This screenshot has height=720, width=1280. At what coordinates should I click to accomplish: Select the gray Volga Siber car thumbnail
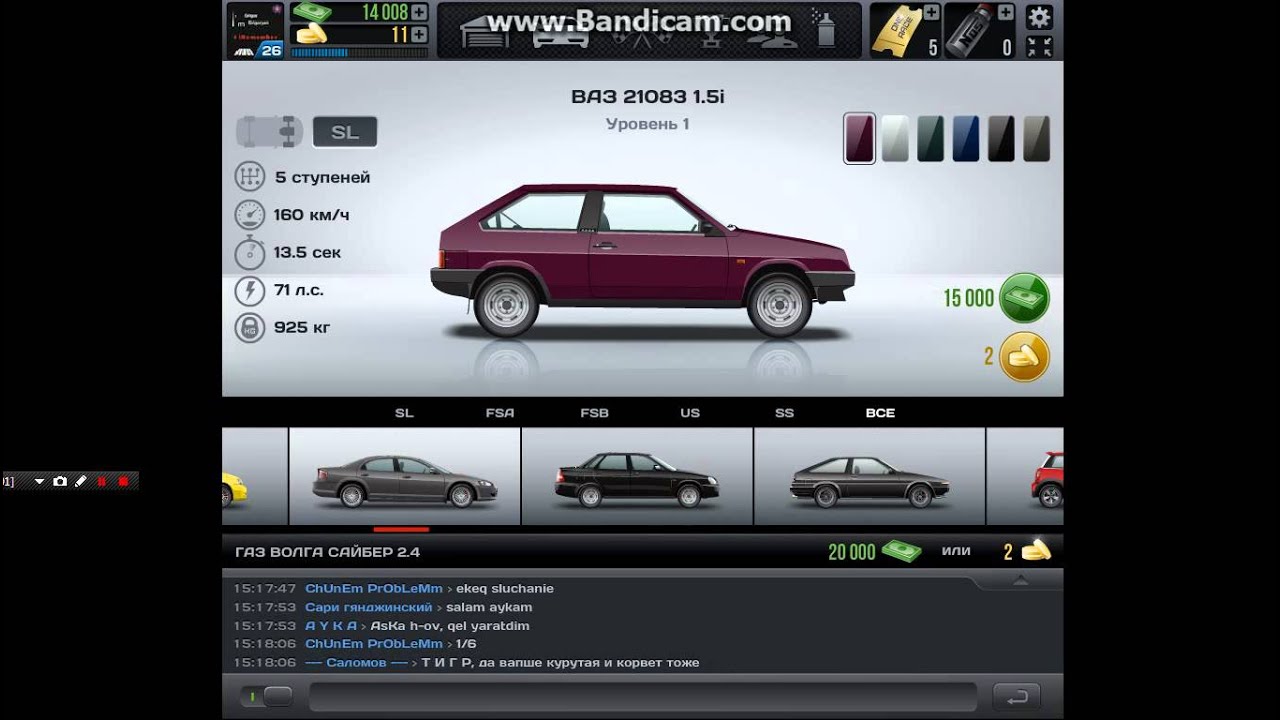(x=404, y=477)
